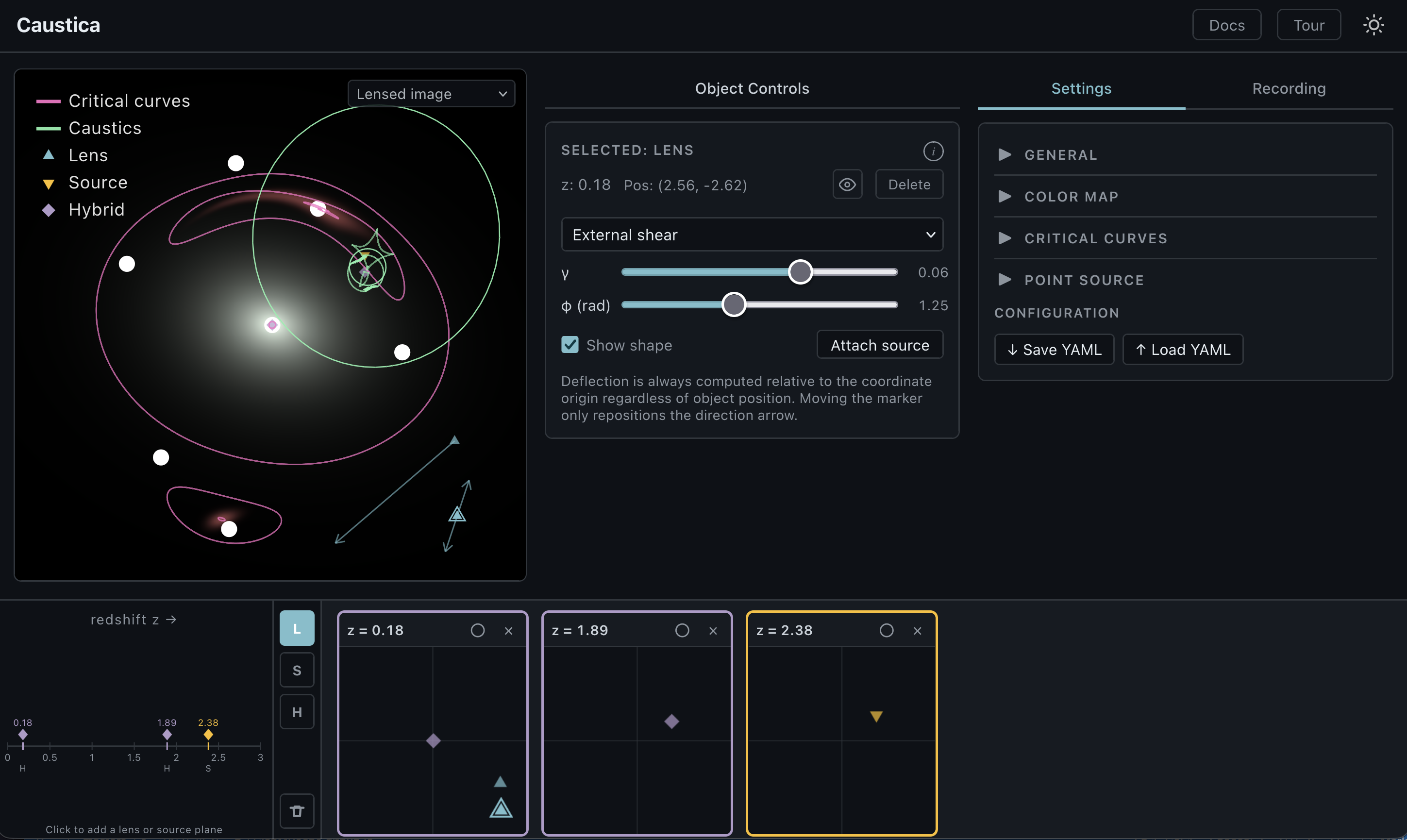Select small lens triangle in z = 0.18 card
Viewport: 1407px width, 840px height.
[x=500, y=782]
